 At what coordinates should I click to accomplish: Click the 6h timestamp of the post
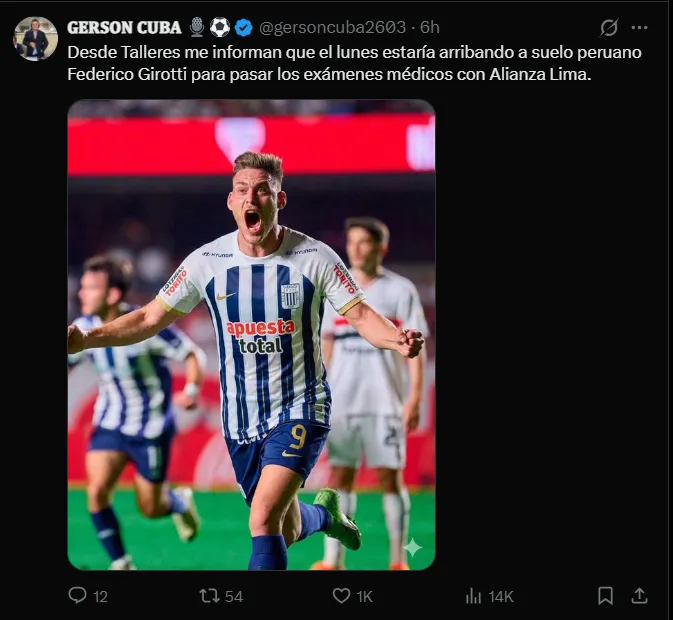coord(430,27)
